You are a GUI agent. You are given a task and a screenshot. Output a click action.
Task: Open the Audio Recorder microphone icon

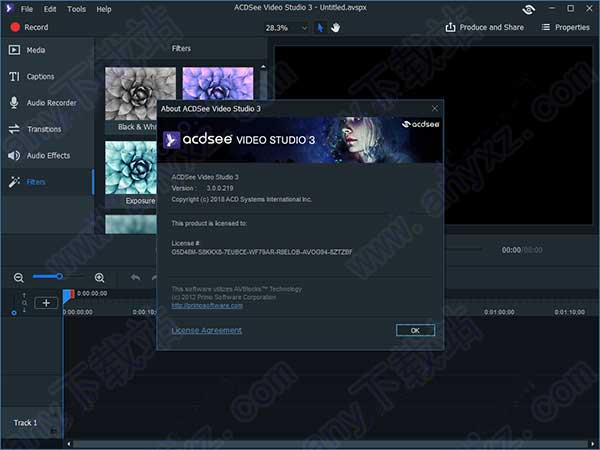(x=14, y=103)
